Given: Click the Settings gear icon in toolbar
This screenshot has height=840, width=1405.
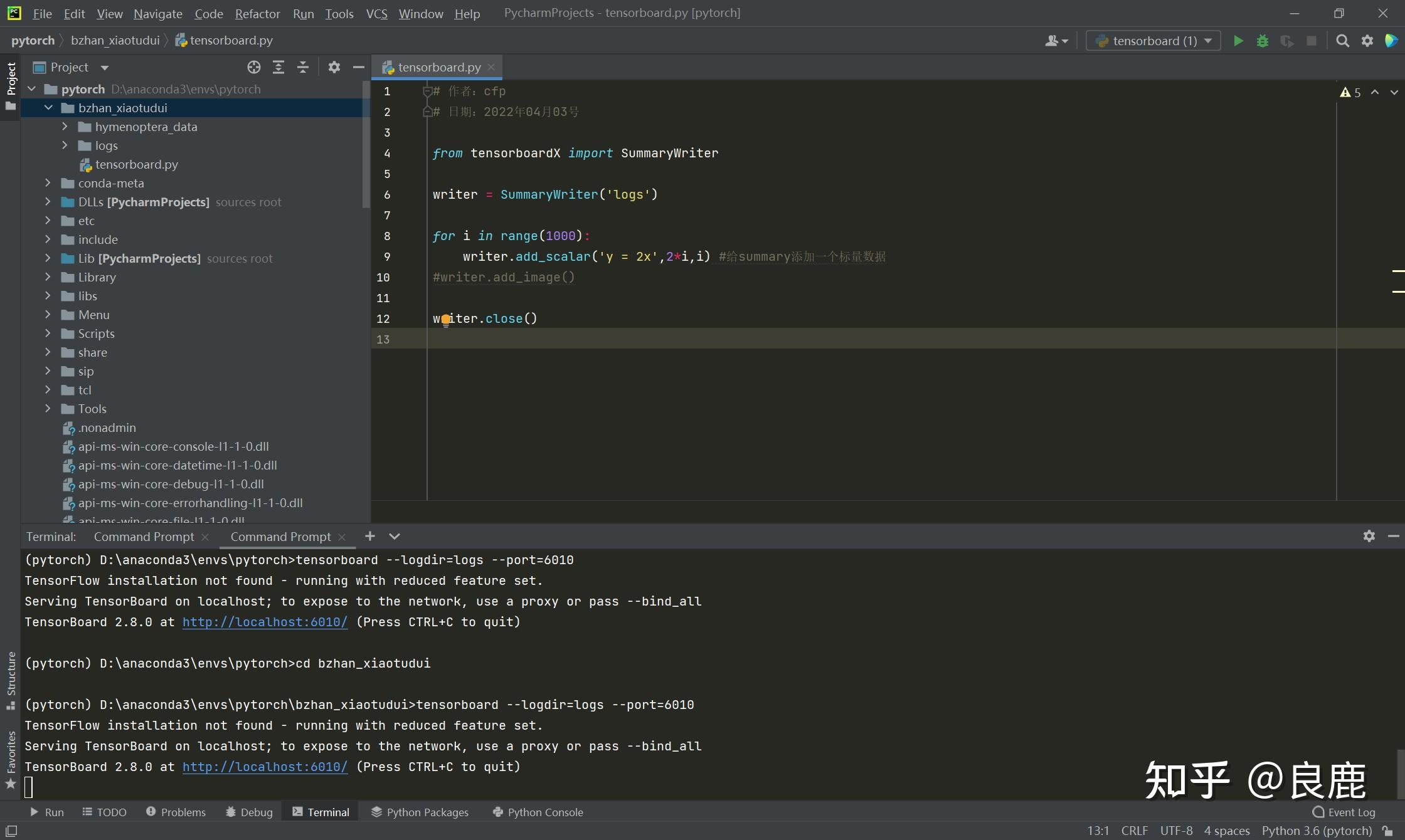Looking at the screenshot, I should tap(1367, 40).
